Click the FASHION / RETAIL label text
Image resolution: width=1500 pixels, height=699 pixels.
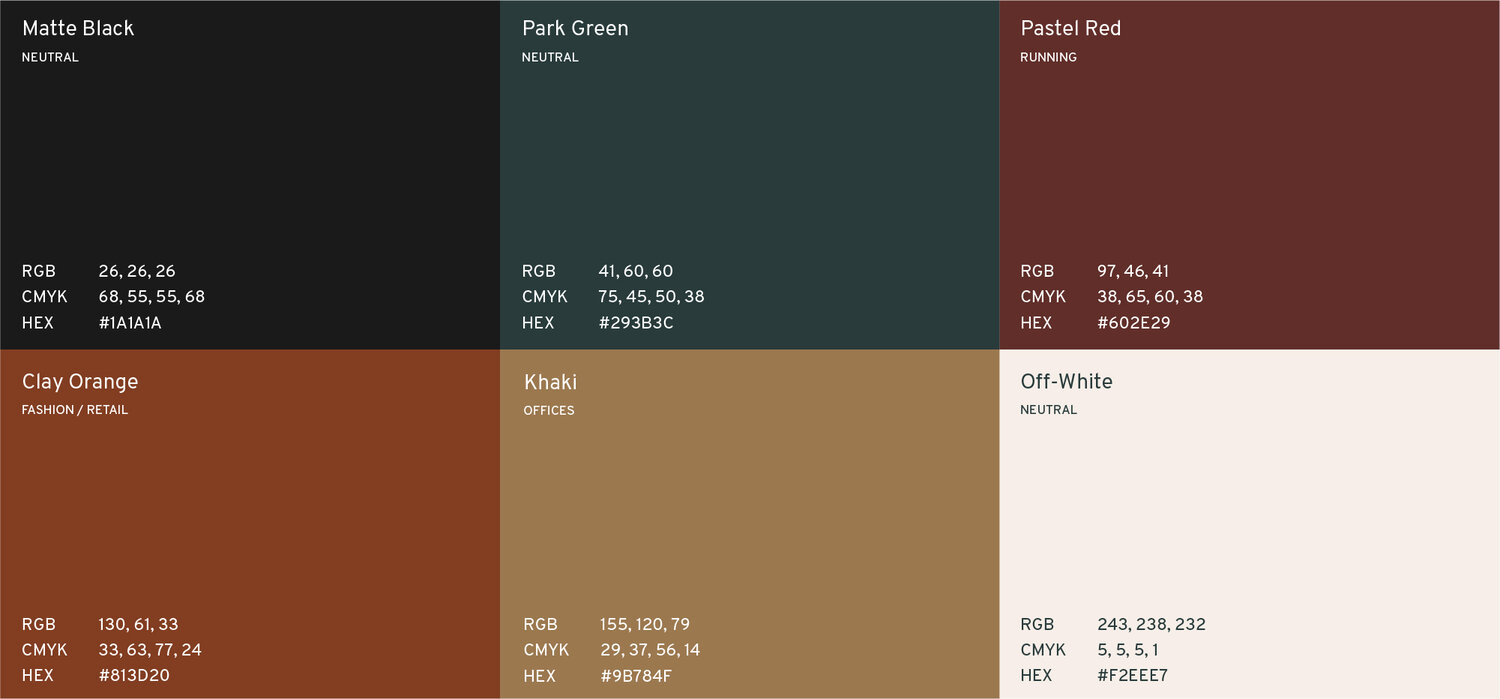pos(73,409)
